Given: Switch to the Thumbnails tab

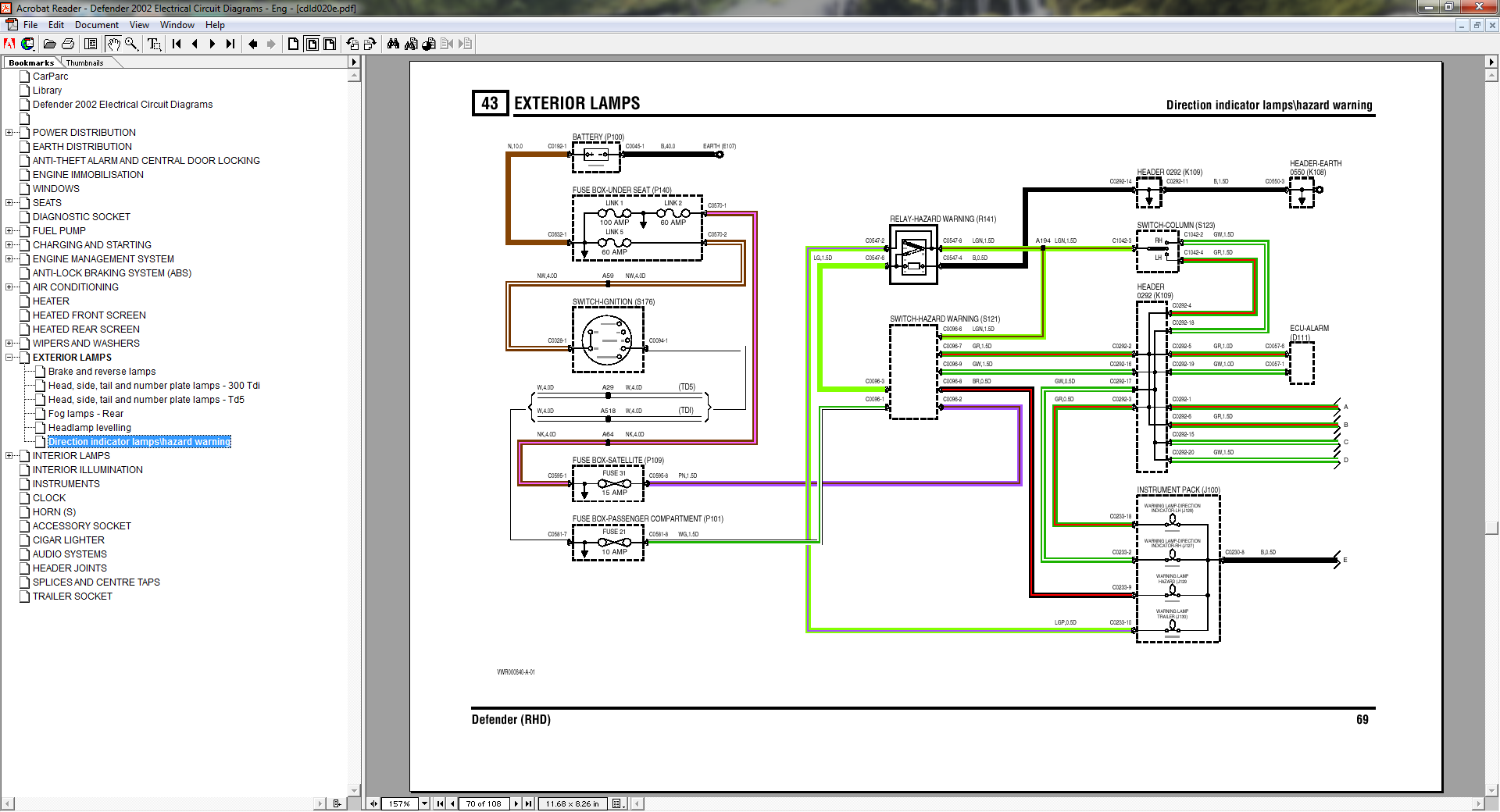Looking at the screenshot, I should [x=84, y=62].
